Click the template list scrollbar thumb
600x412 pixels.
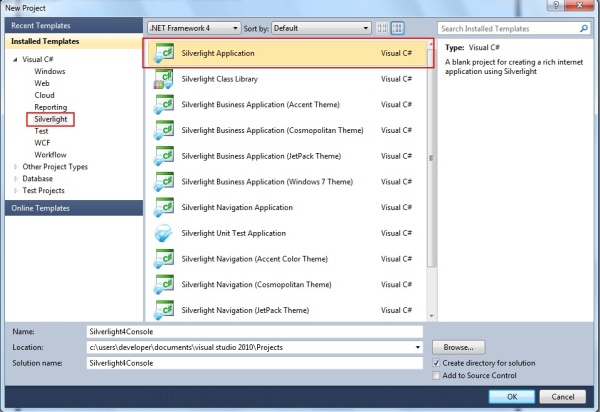[431, 158]
